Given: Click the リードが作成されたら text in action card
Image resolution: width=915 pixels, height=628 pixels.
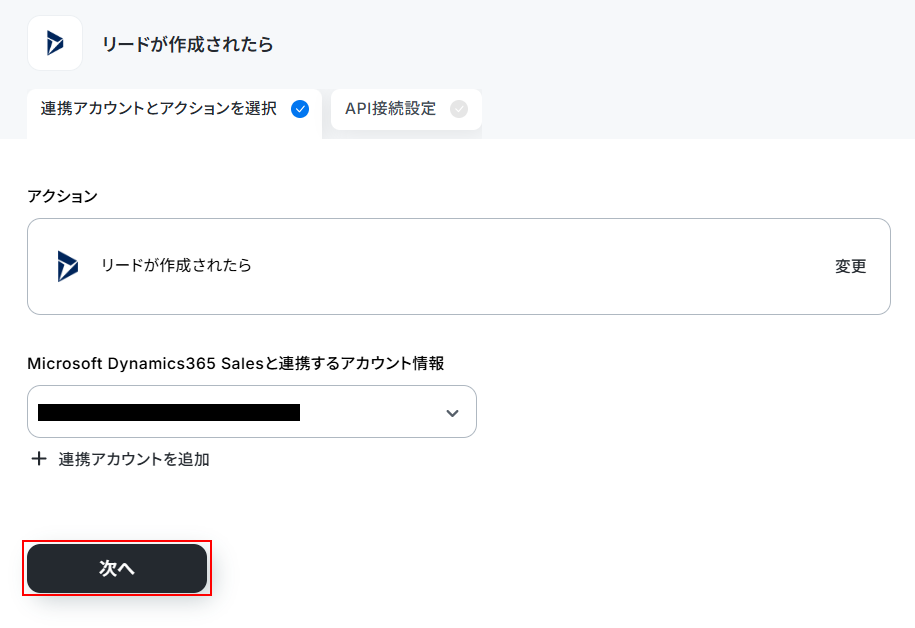Looking at the screenshot, I should pos(176,266).
